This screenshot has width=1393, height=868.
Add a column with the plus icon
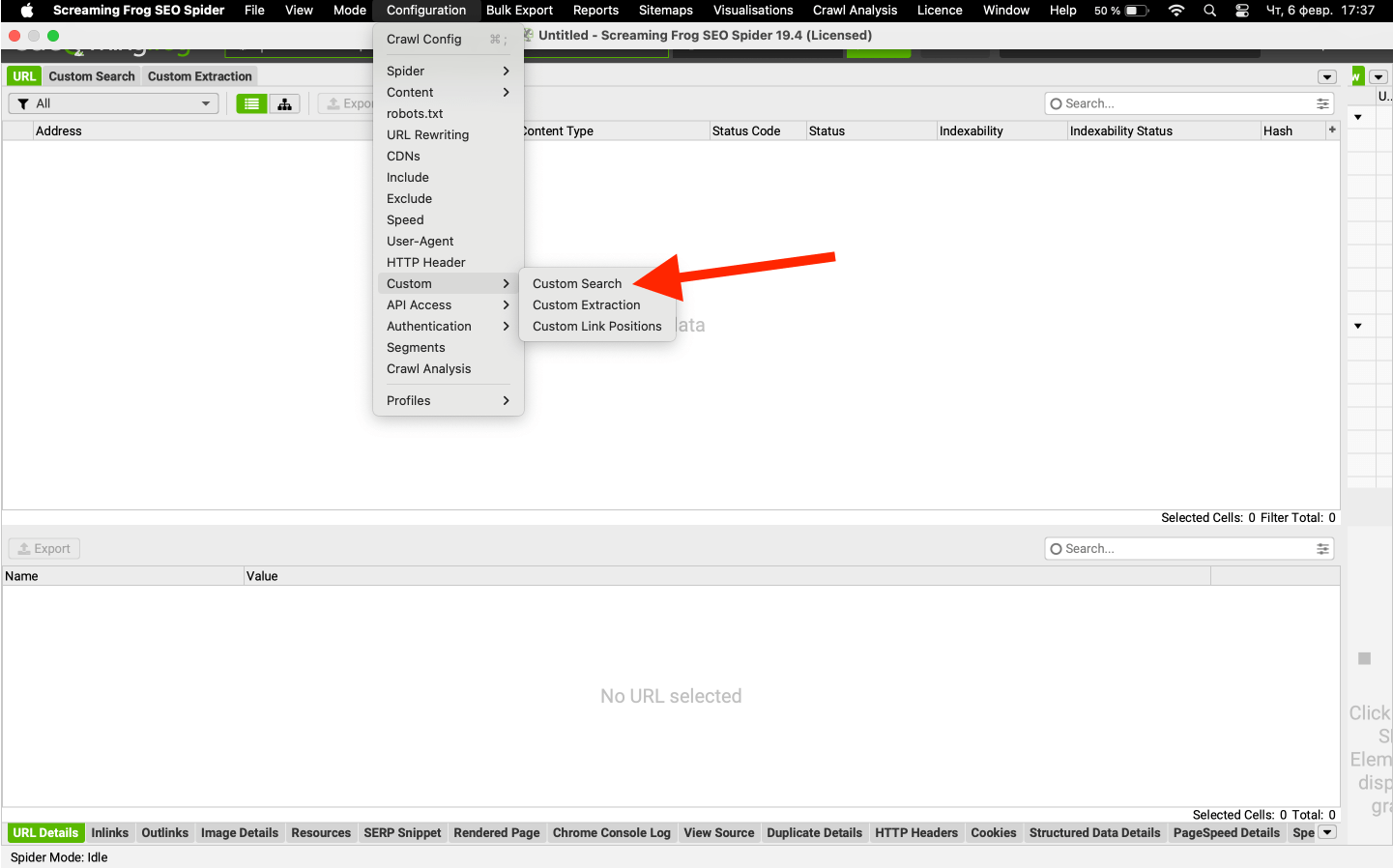point(1332,130)
